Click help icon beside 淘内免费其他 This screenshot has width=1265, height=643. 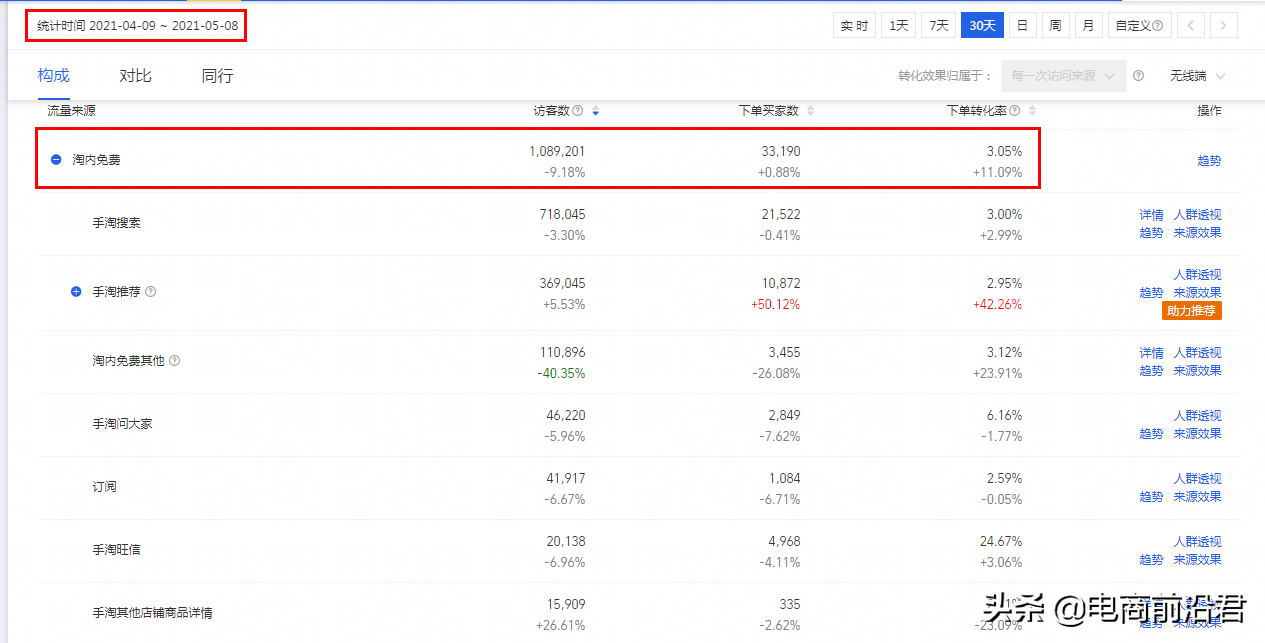(175, 361)
